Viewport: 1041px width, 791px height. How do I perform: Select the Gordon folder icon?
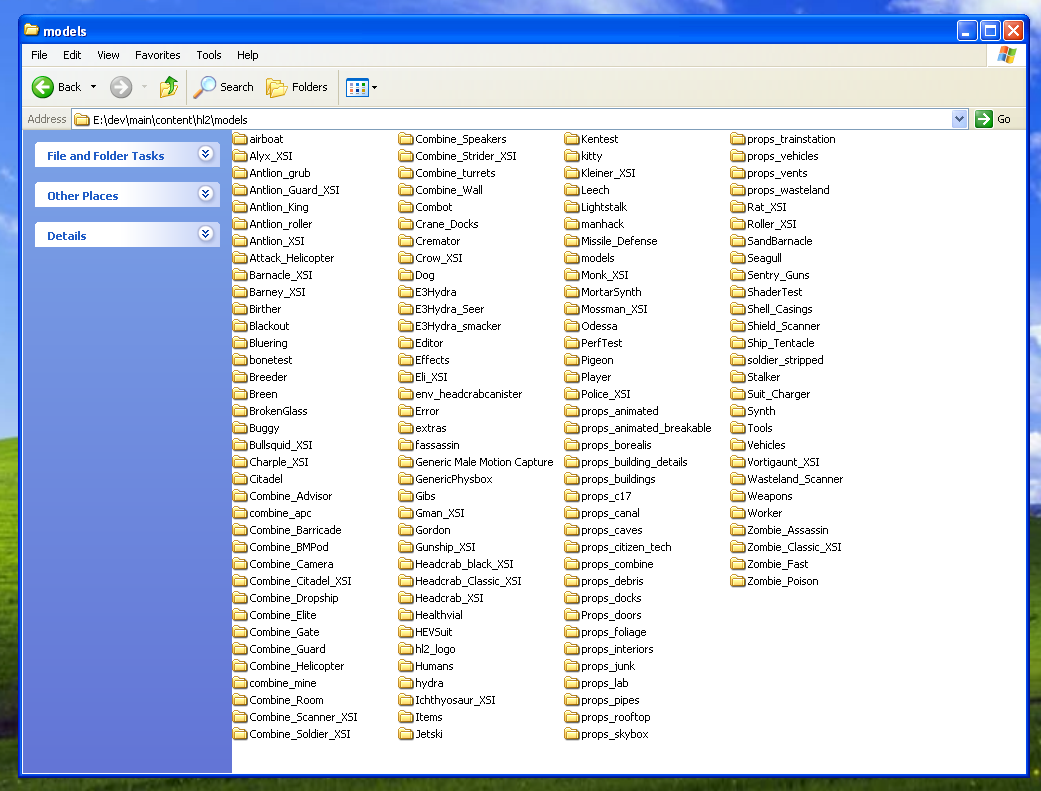pyautogui.click(x=406, y=530)
